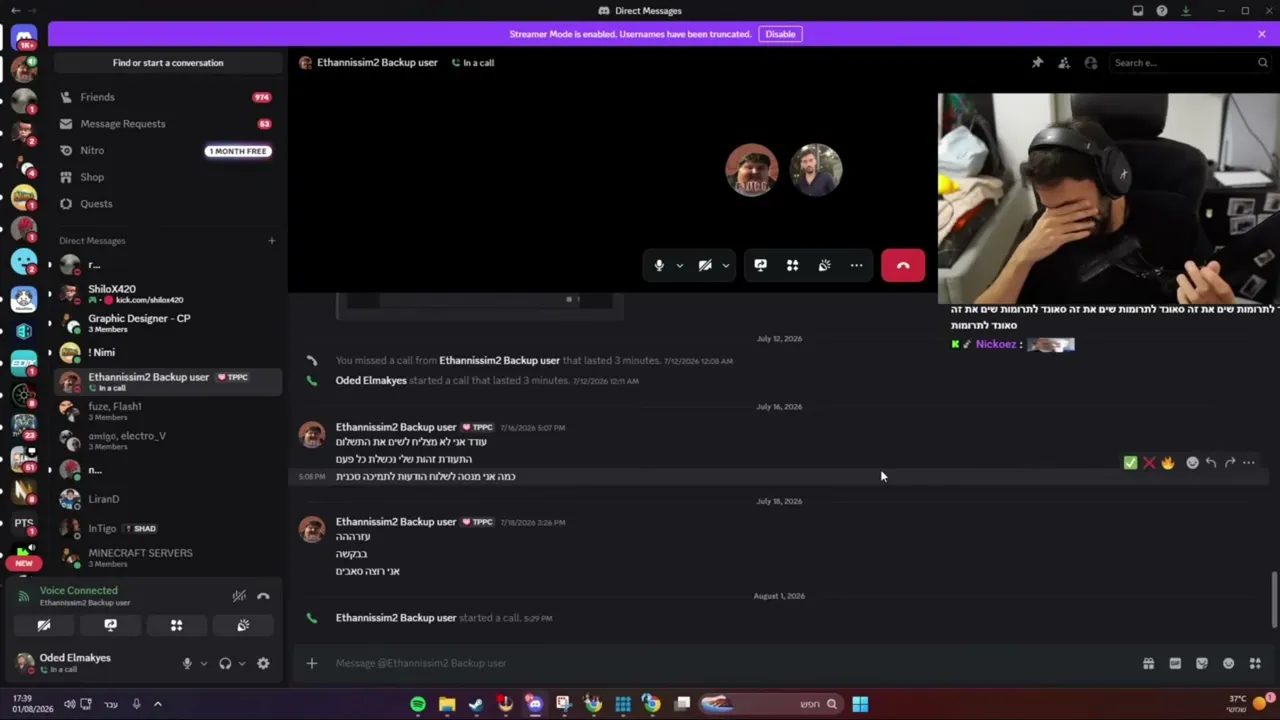The width and height of the screenshot is (1280, 720).
Task: Turn on the camera in the call controls
Action: [x=705, y=265]
